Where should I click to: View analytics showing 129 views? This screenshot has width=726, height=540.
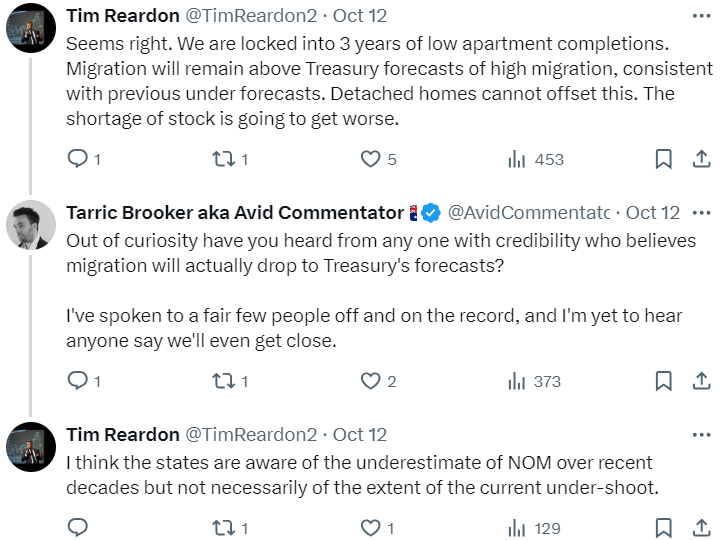coord(518,528)
